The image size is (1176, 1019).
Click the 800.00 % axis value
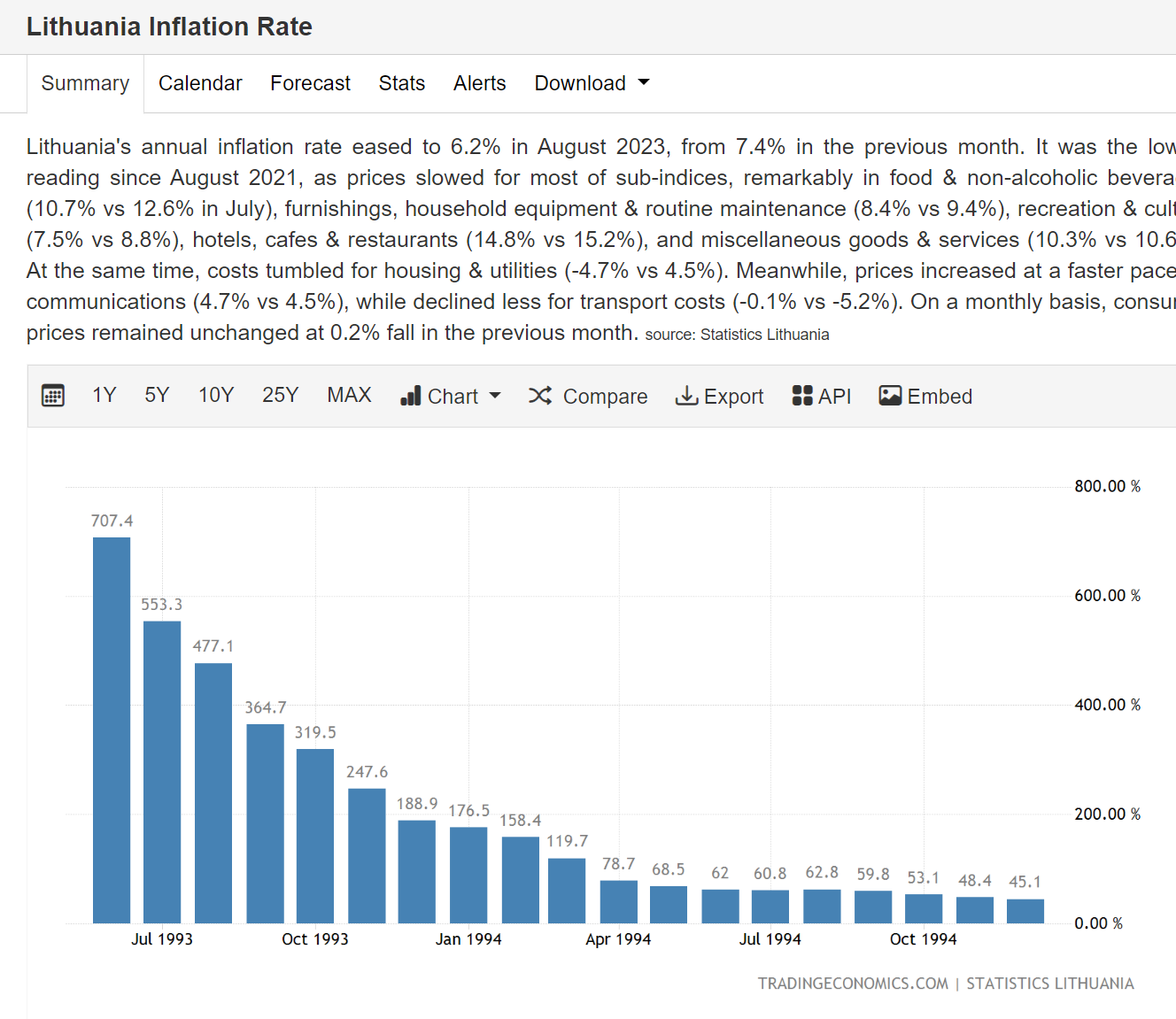(x=1107, y=486)
